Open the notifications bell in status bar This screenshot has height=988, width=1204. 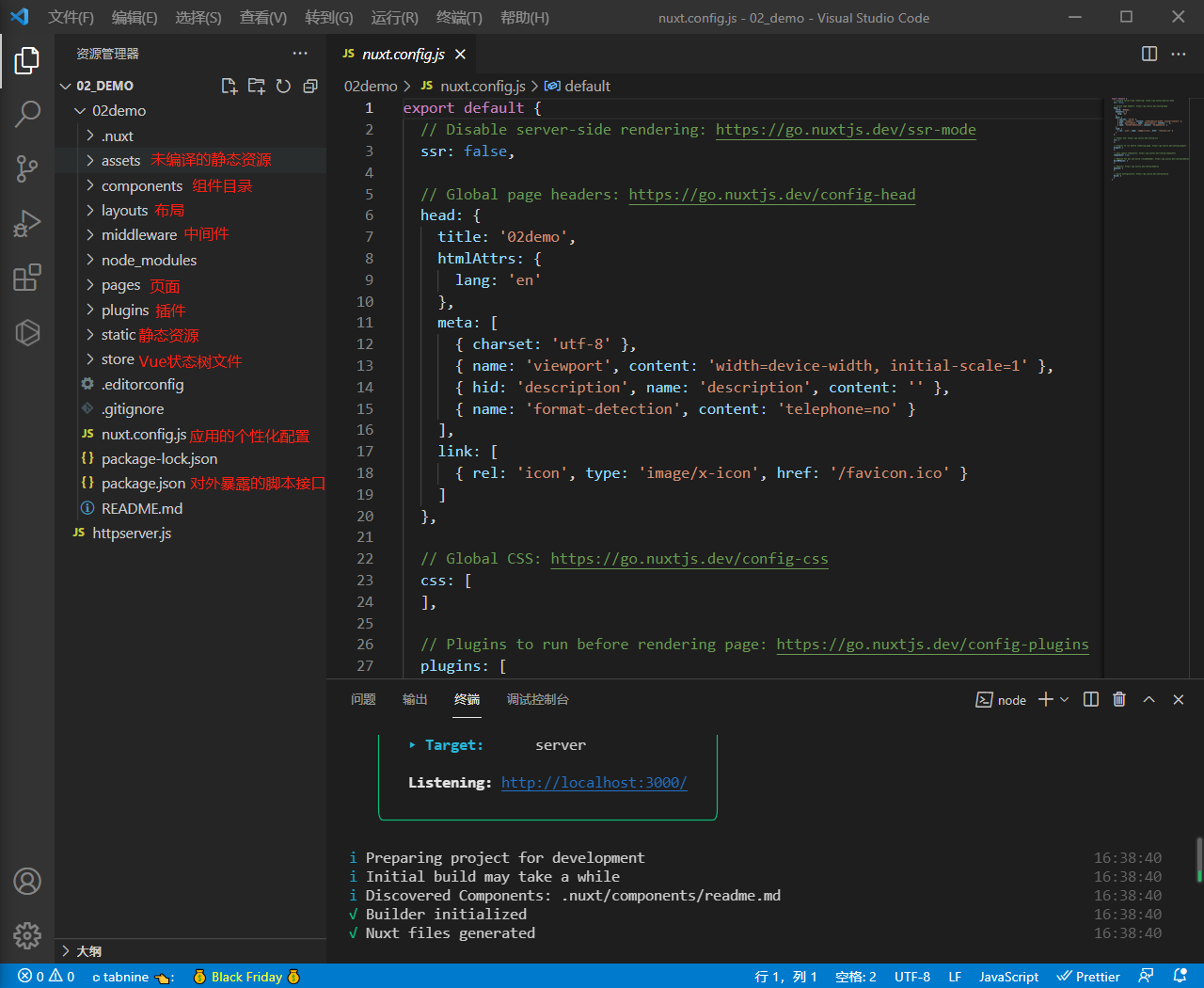click(1180, 977)
